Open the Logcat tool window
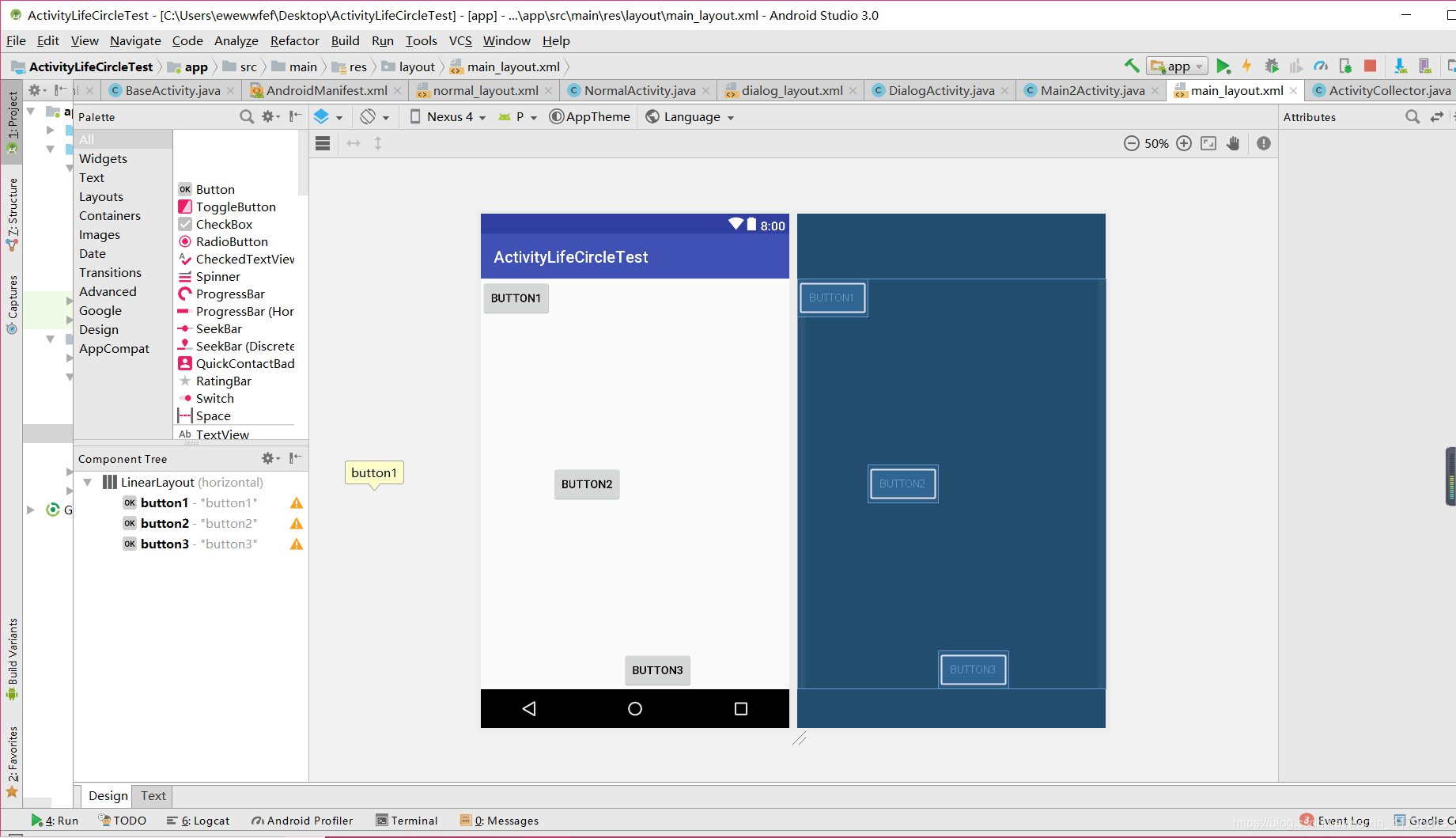The image size is (1456, 838). pyautogui.click(x=198, y=821)
